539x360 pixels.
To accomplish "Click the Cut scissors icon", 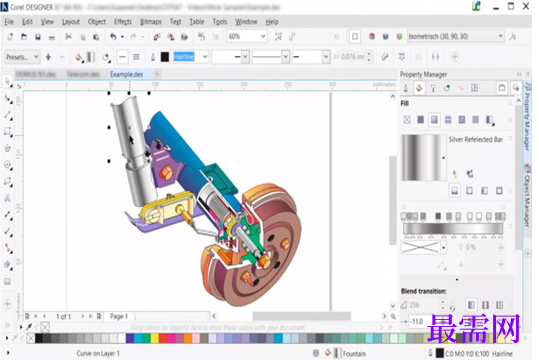I will (69, 36).
